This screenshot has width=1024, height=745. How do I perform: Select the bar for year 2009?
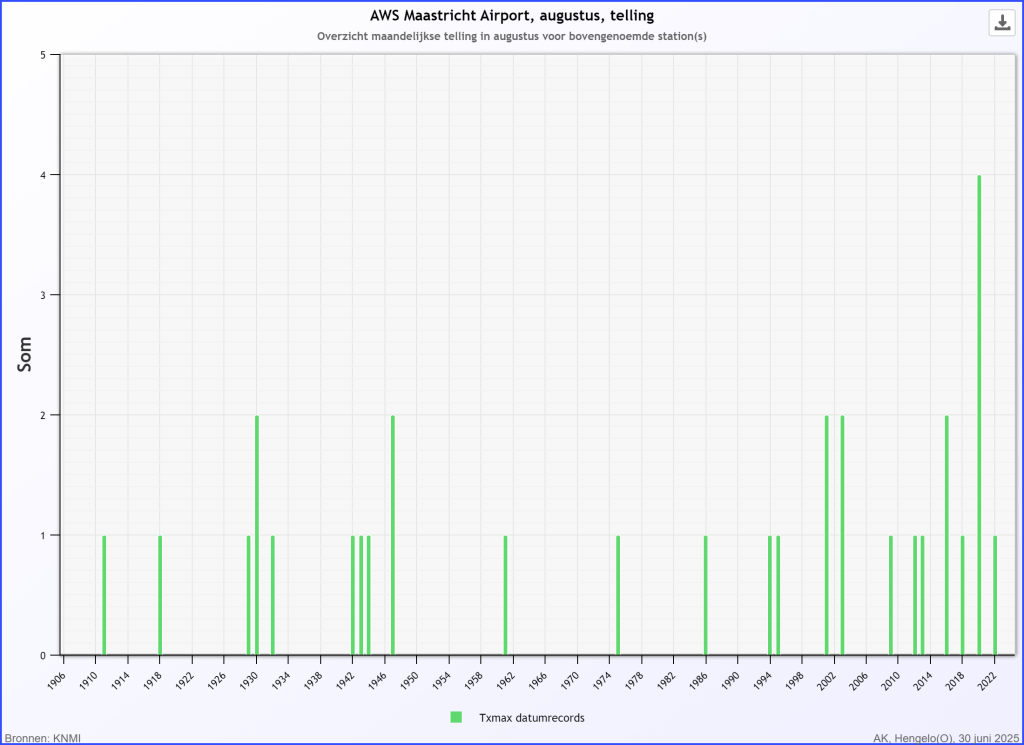coord(891,595)
